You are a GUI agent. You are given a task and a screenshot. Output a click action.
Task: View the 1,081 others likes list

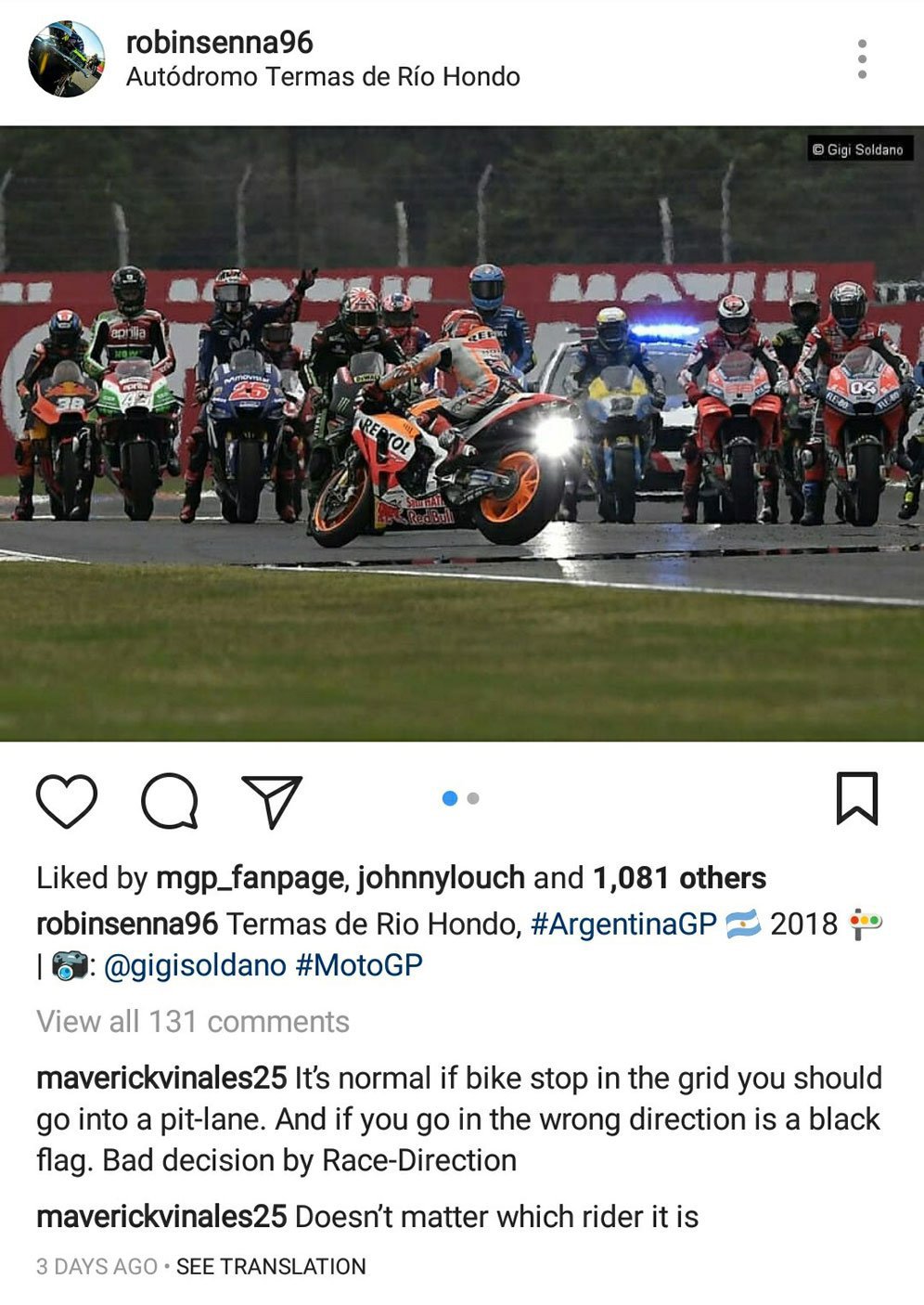(x=679, y=878)
